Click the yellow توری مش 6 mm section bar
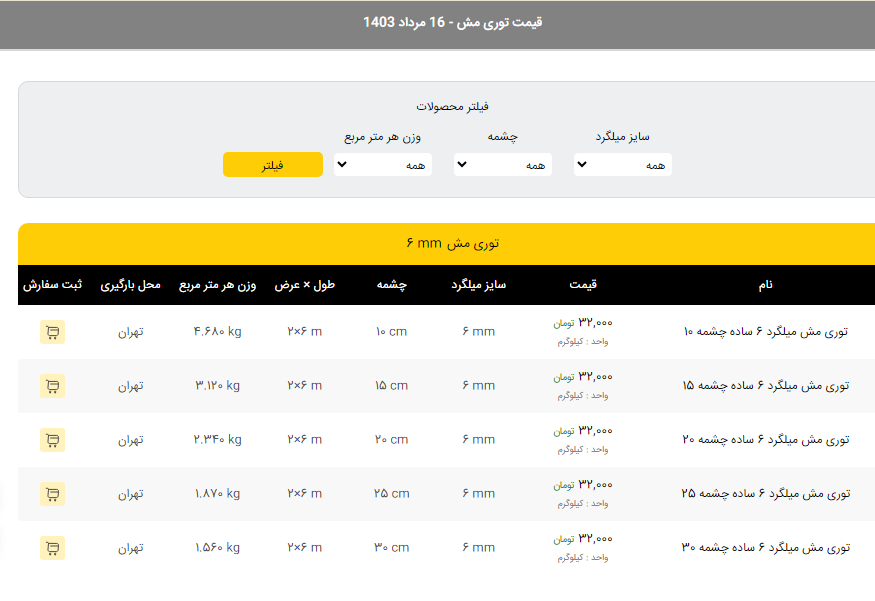This screenshot has height=601, width=875. [x=452, y=243]
